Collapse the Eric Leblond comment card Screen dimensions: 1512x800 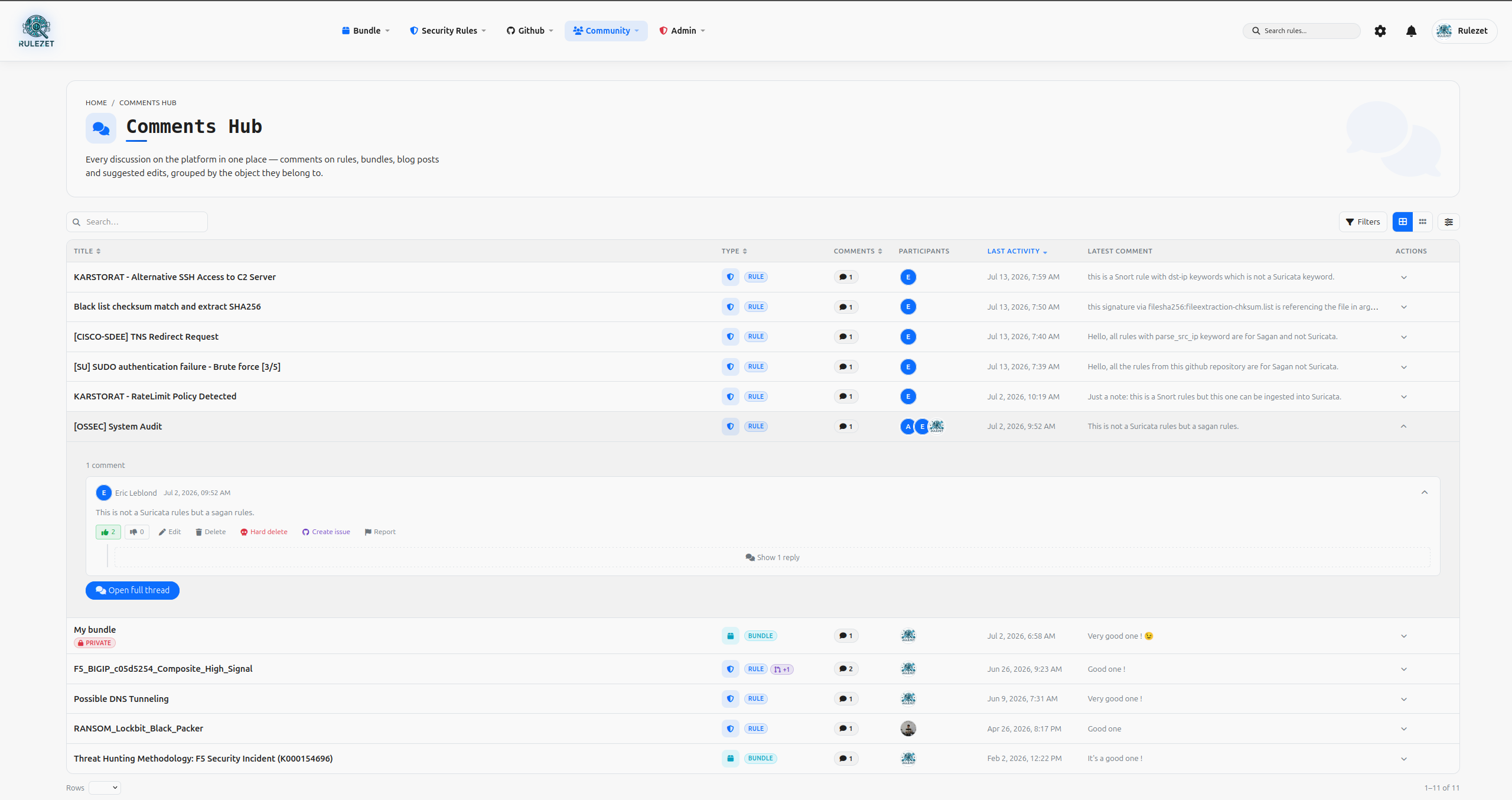1425,492
